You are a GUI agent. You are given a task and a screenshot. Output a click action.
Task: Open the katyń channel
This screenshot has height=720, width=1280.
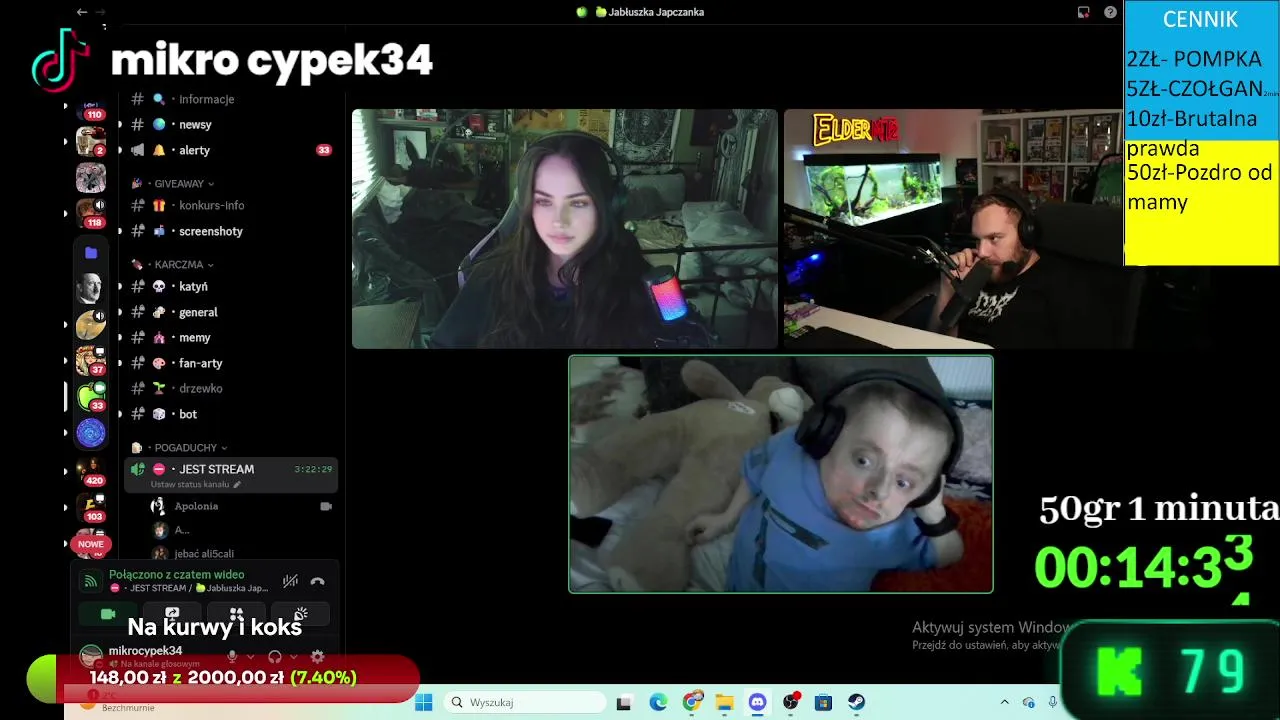point(232,286)
